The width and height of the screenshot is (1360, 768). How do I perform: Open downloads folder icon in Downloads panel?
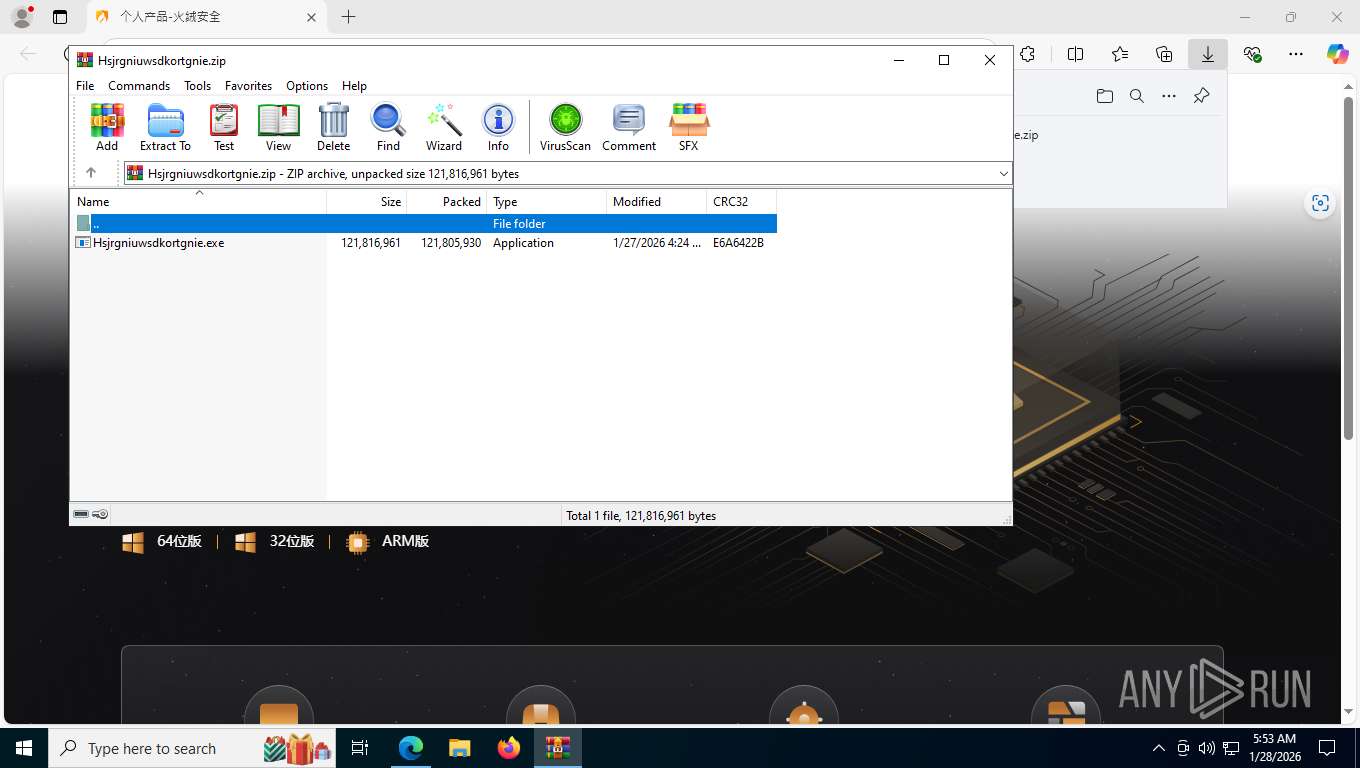1104,96
